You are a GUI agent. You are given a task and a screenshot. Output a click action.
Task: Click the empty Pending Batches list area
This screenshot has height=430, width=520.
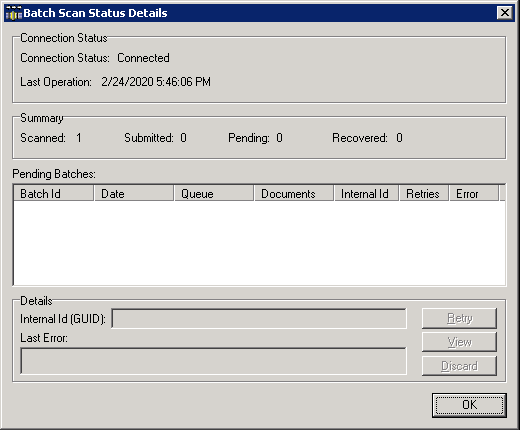pos(259,243)
